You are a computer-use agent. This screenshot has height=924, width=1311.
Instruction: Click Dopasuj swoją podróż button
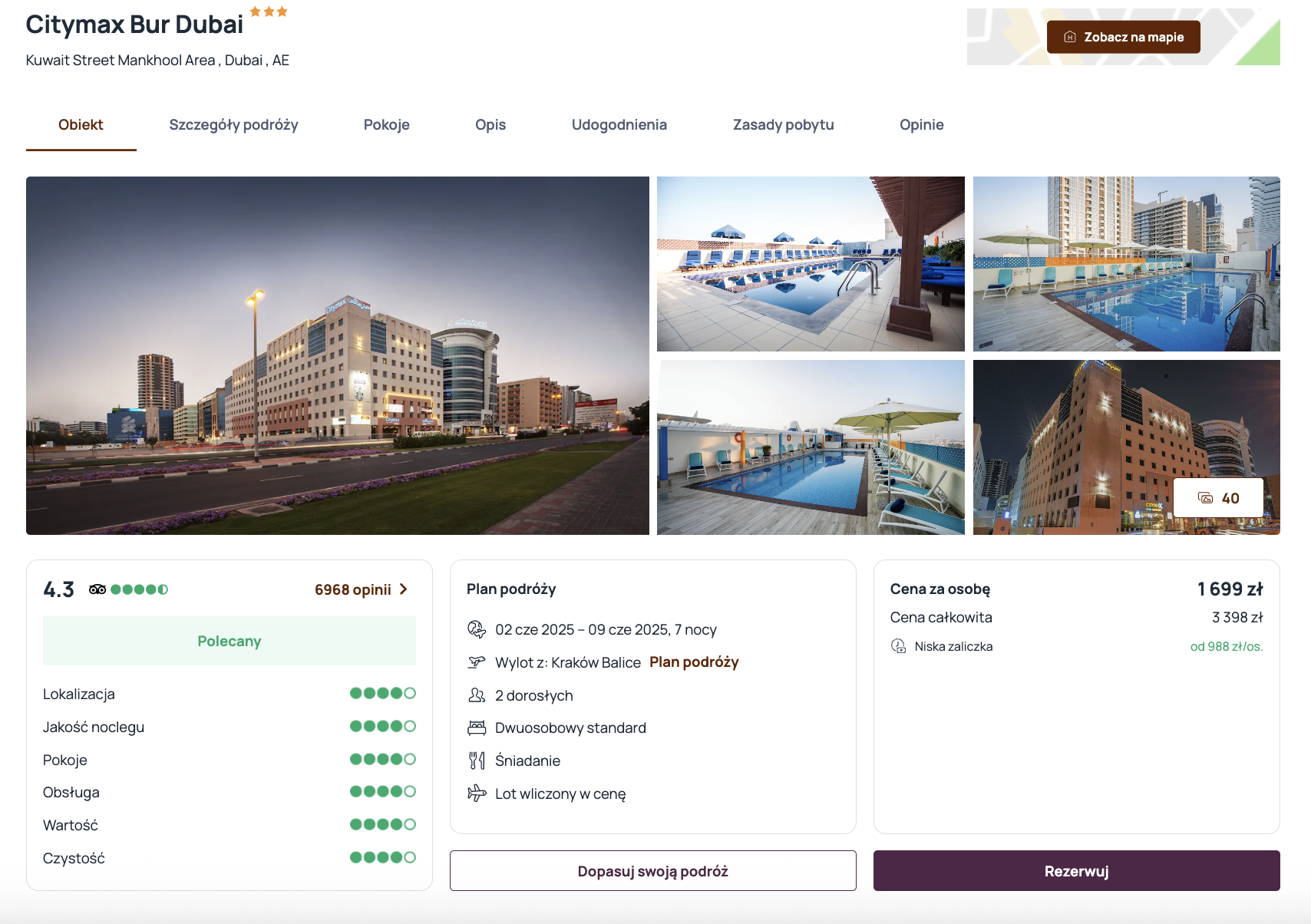coord(653,871)
